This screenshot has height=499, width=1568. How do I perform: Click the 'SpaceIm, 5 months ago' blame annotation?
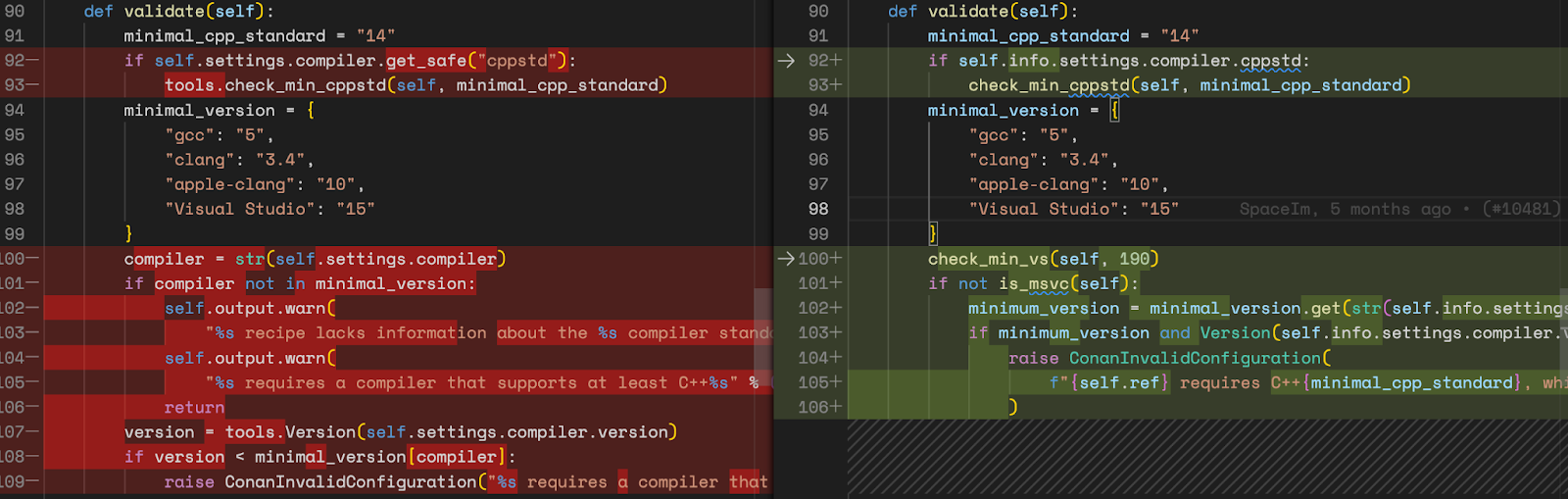[1345, 209]
